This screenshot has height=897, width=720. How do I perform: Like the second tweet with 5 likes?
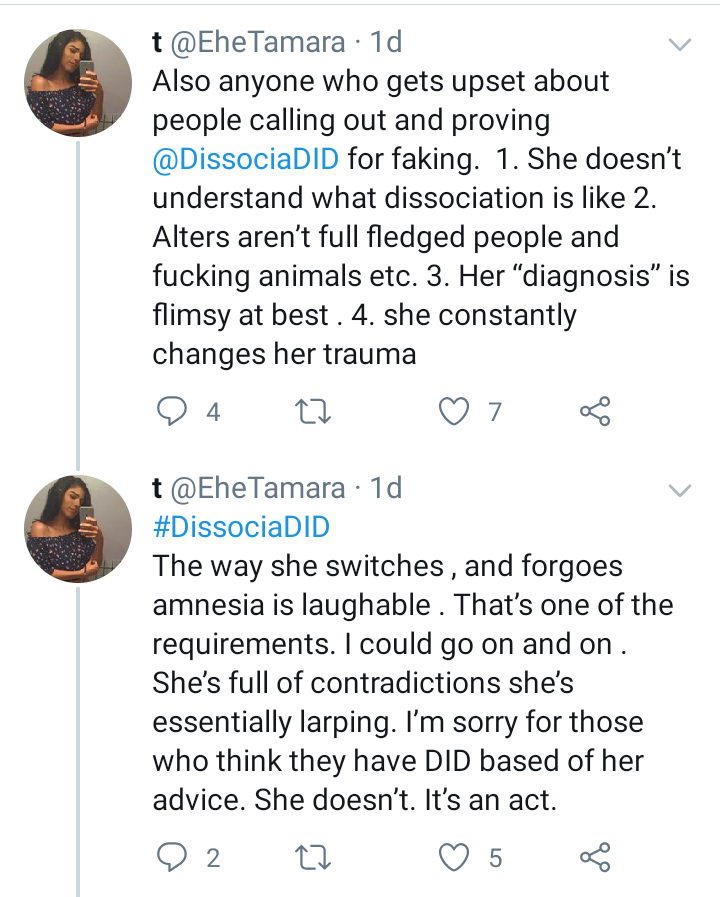pyautogui.click(x=455, y=857)
